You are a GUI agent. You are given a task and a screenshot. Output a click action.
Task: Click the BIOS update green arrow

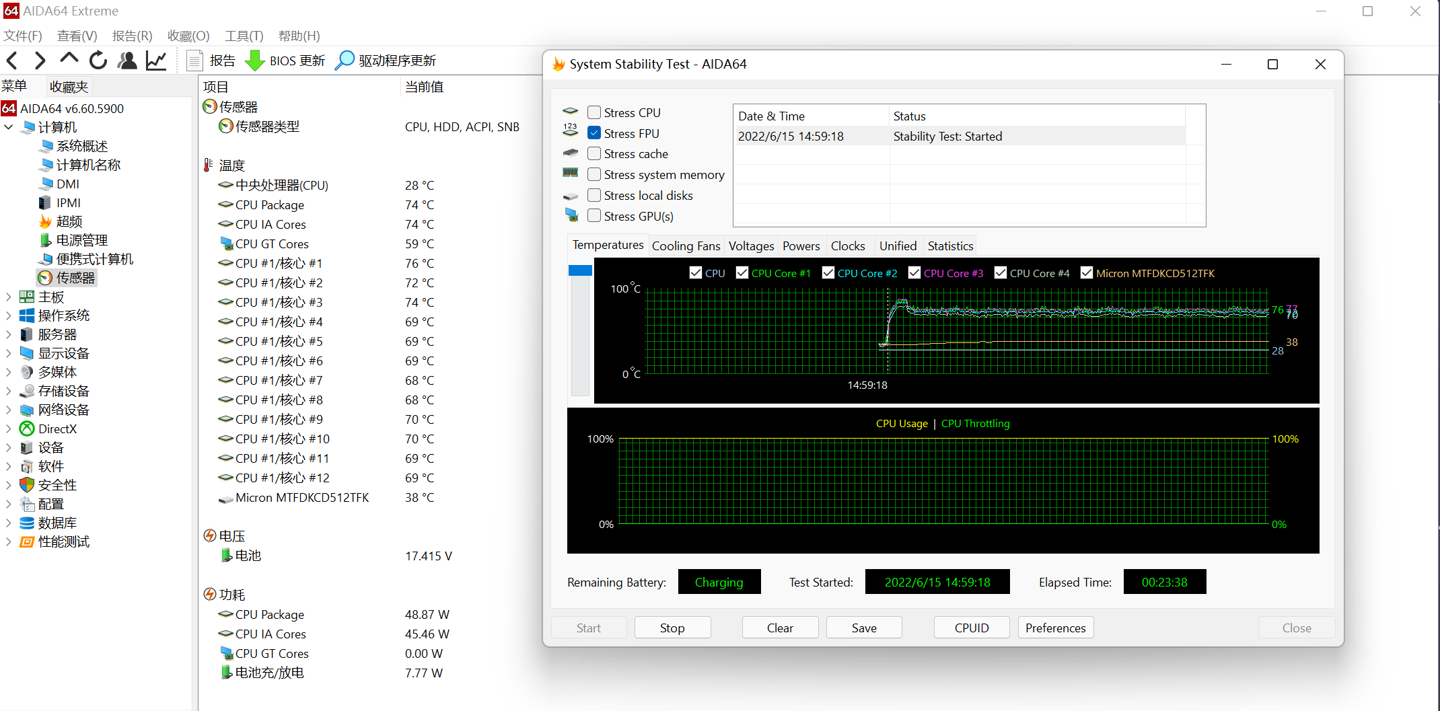pyautogui.click(x=255, y=61)
